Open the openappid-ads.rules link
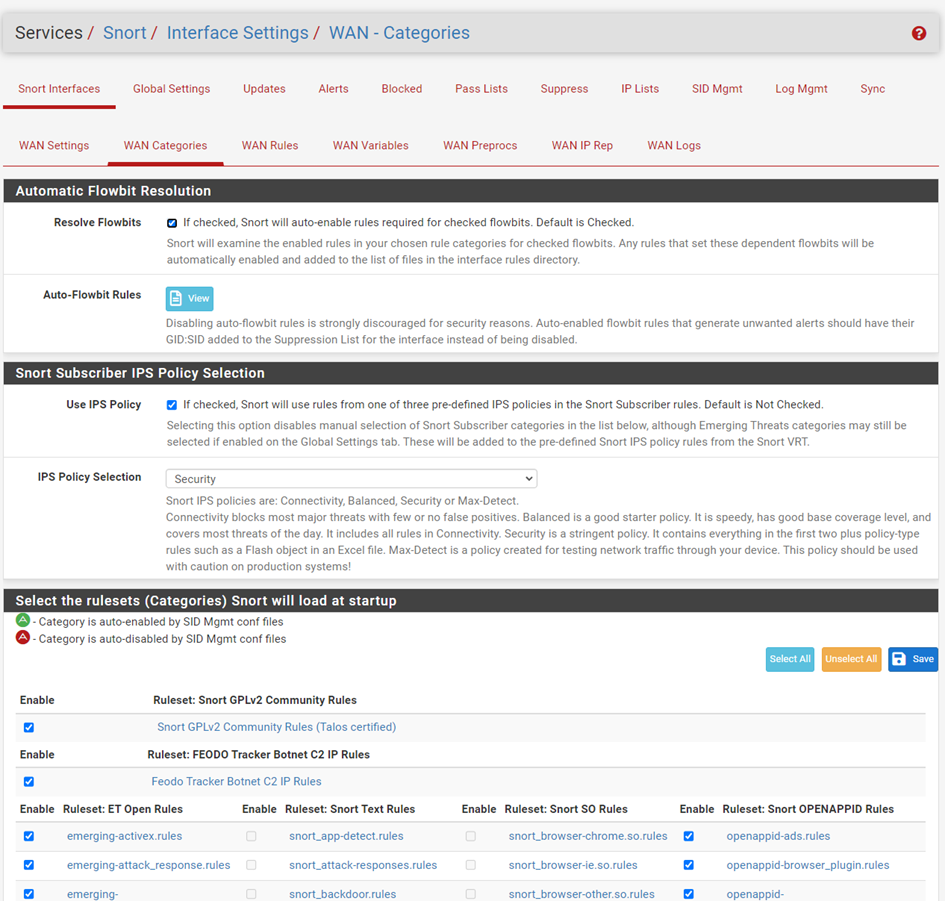Image resolution: width=945 pixels, height=901 pixels. tap(778, 836)
